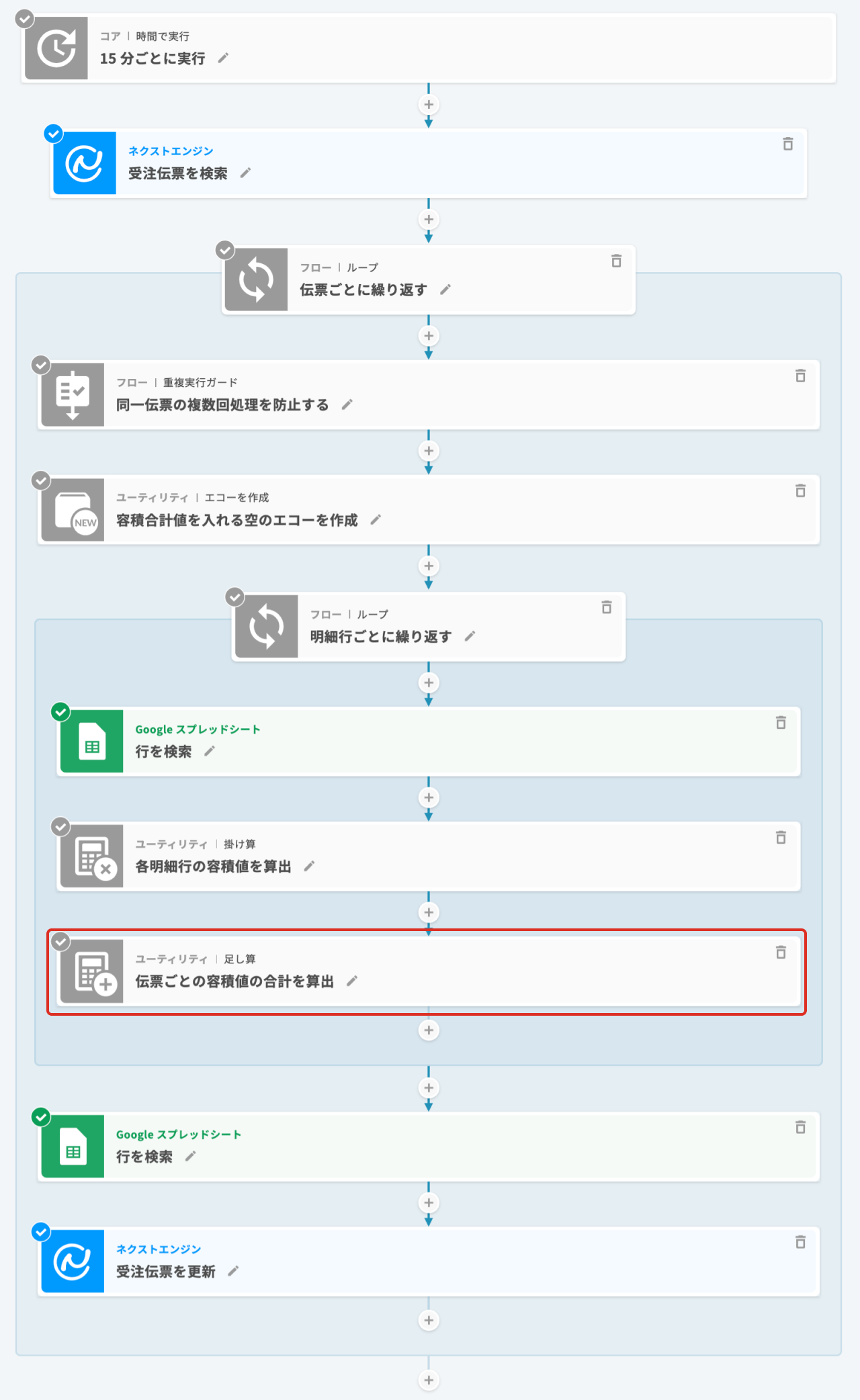Image resolution: width=860 pixels, height=1400 pixels.
Task: Click the 重複実行ガード step icon
Action: point(73,395)
